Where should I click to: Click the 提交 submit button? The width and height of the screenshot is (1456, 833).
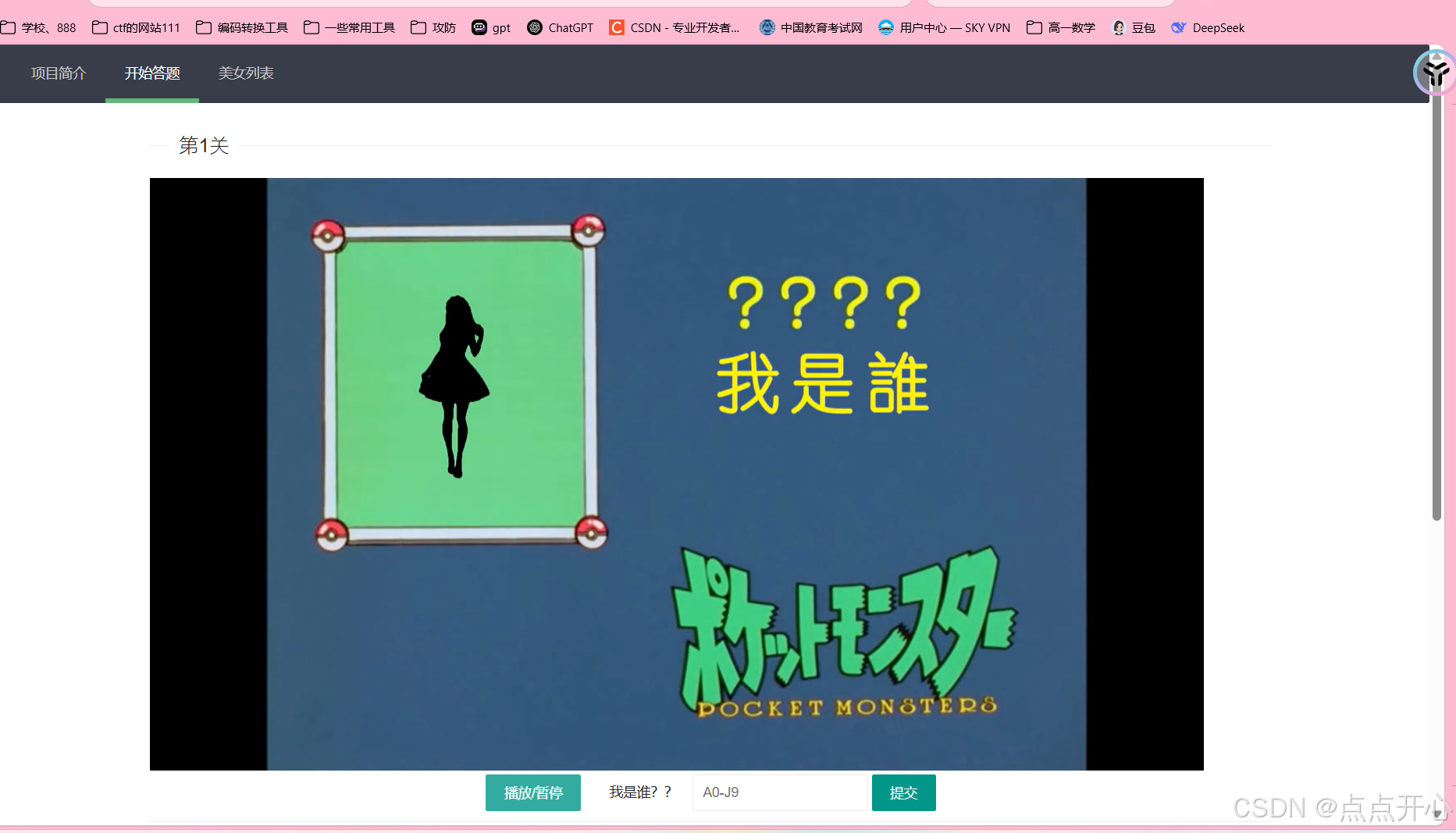(904, 792)
